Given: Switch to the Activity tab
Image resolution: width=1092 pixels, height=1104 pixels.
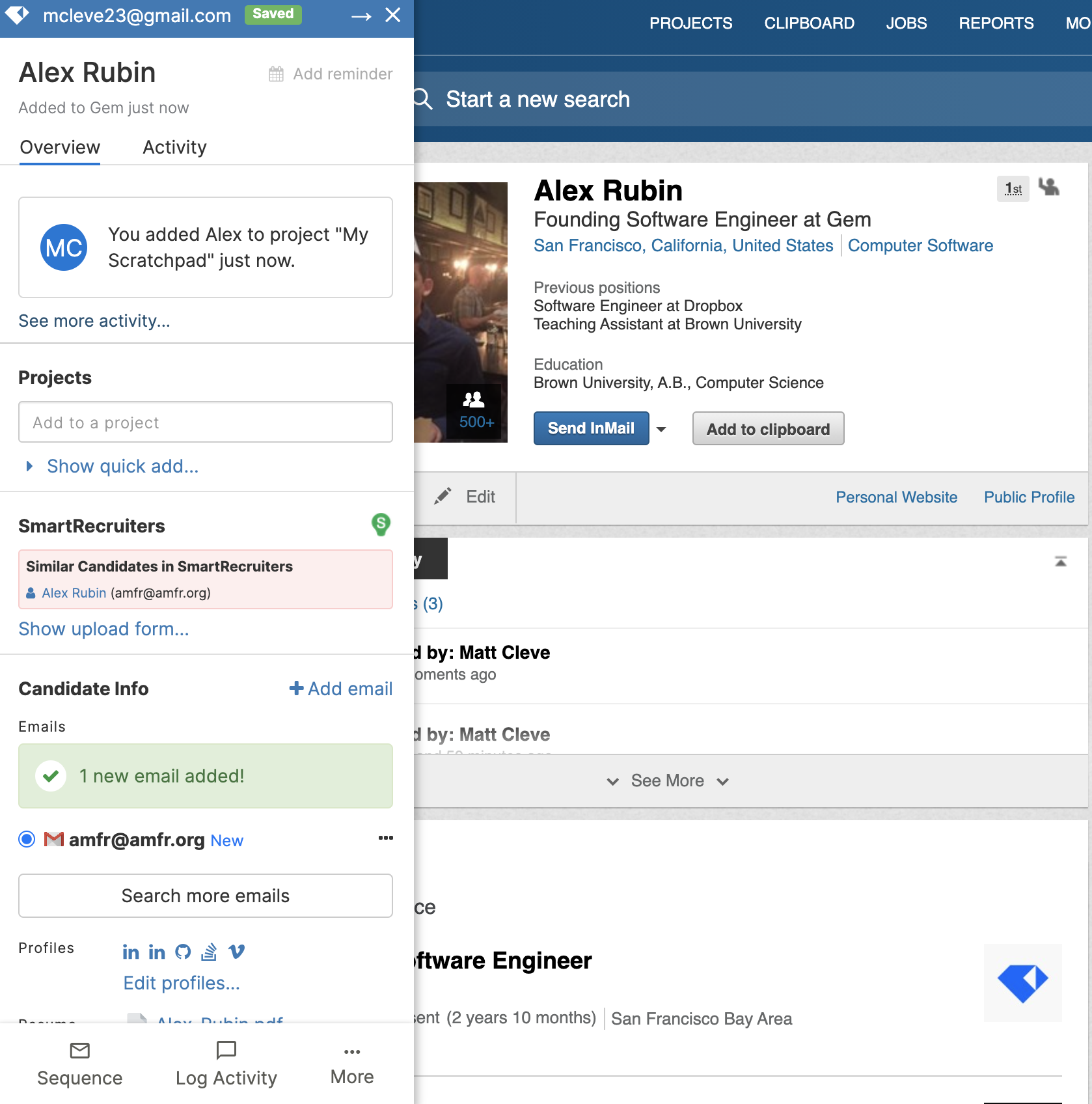Looking at the screenshot, I should [x=174, y=147].
